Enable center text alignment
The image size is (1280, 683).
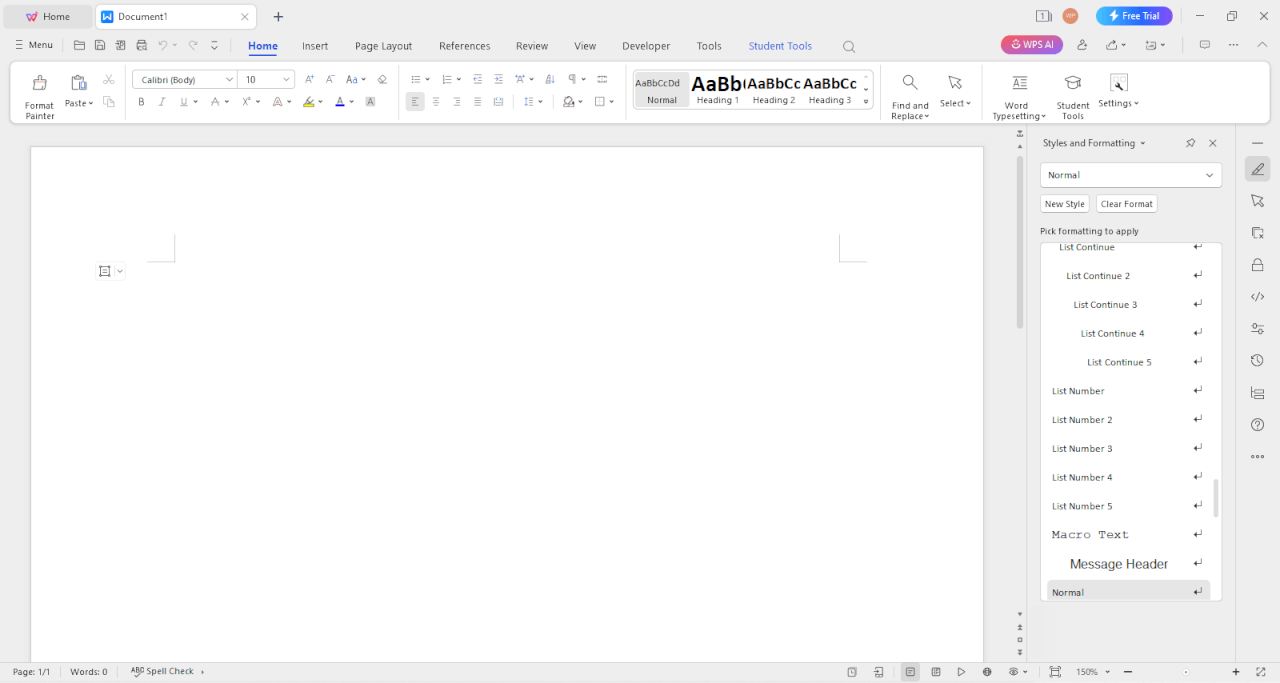436,101
